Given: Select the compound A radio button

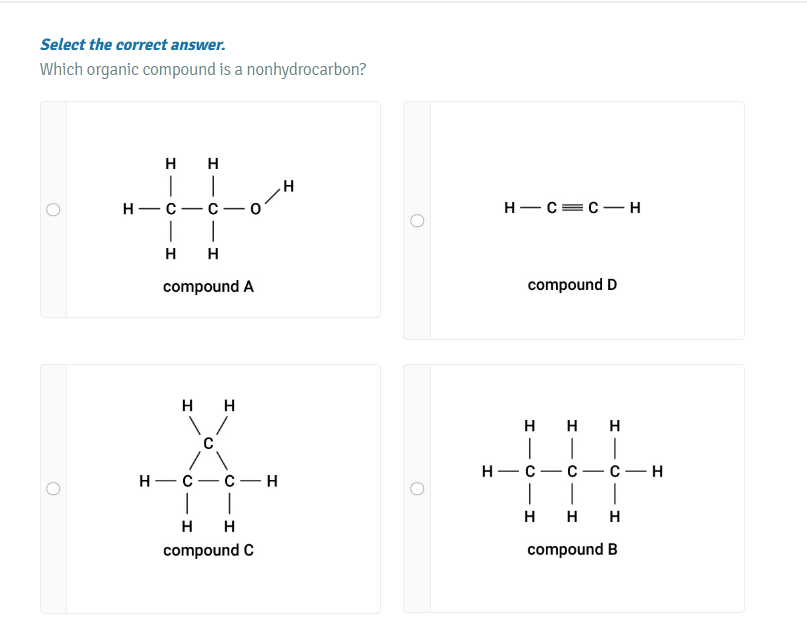Looking at the screenshot, I should 53,210.
